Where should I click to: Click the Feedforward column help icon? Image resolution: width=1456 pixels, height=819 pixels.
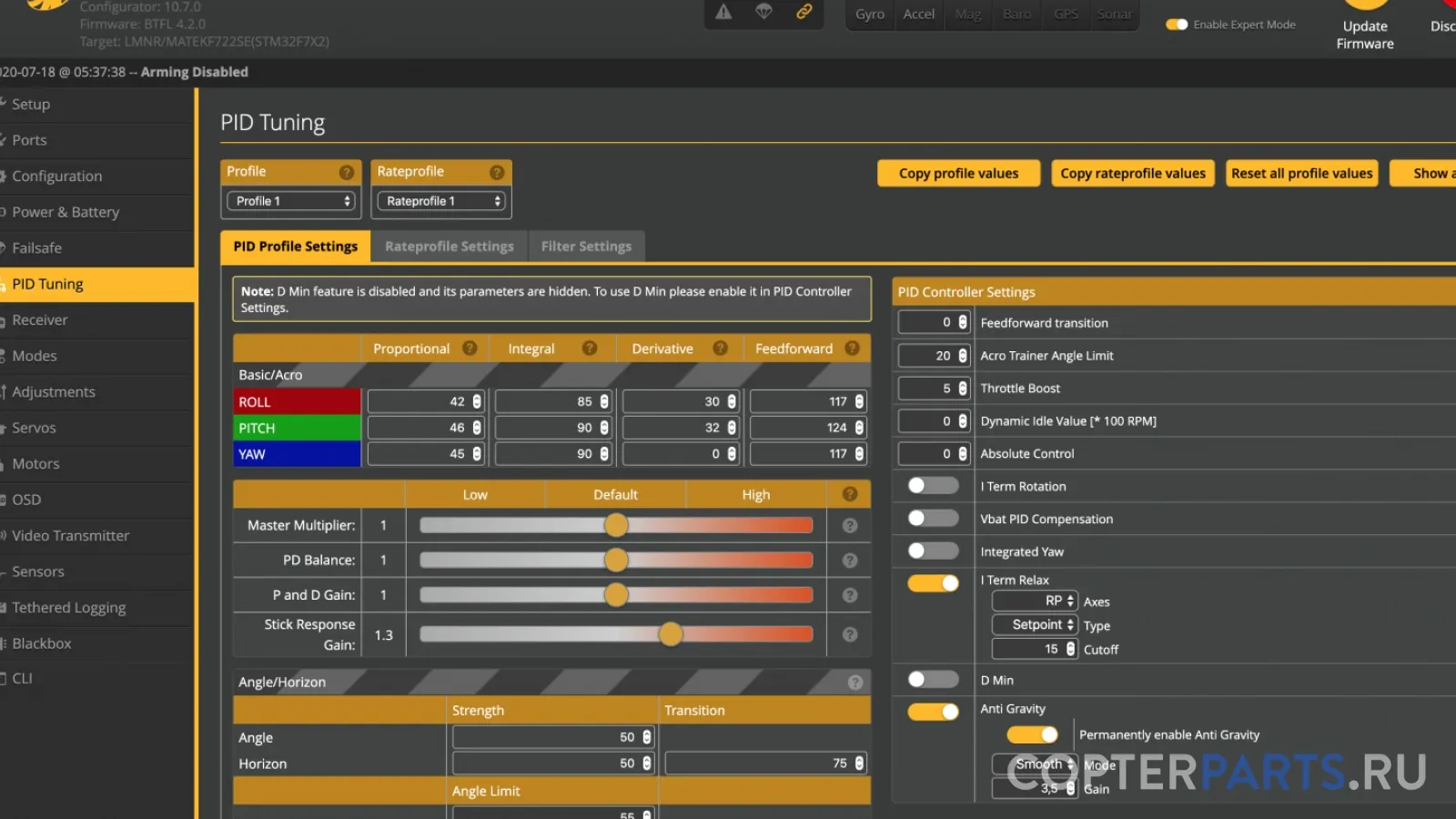point(852,348)
